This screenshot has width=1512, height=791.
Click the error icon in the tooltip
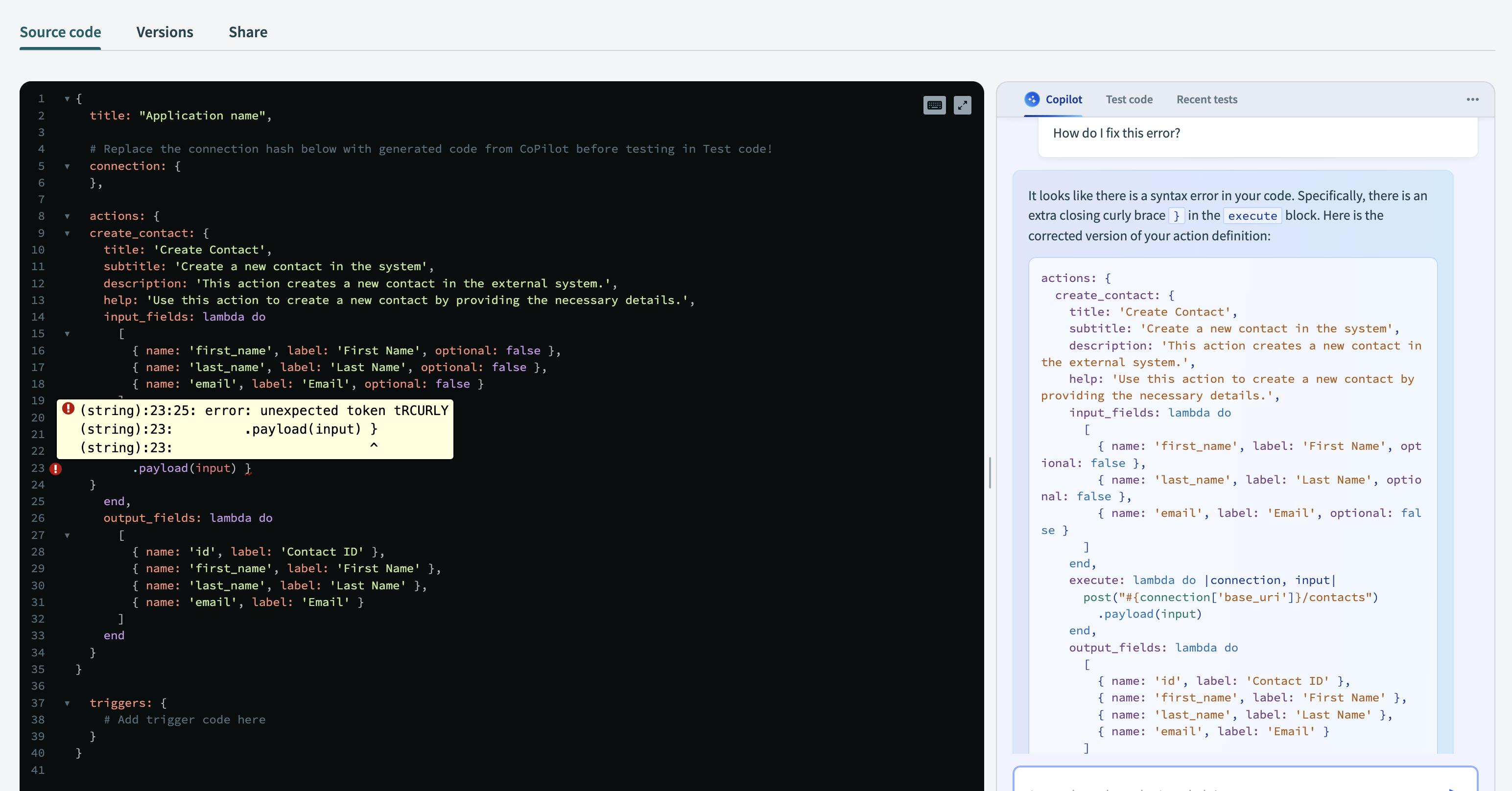[x=69, y=408]
